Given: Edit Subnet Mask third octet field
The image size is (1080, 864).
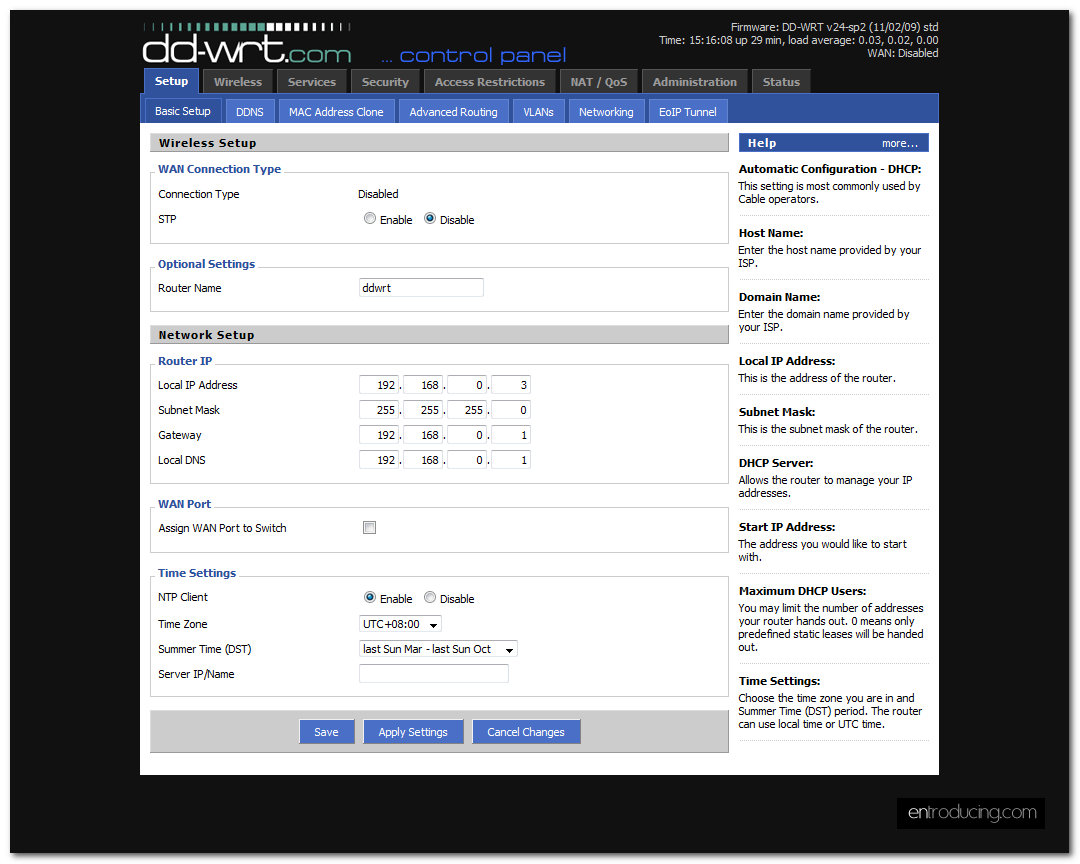Looking at the screenshot, I should (467, 410).
